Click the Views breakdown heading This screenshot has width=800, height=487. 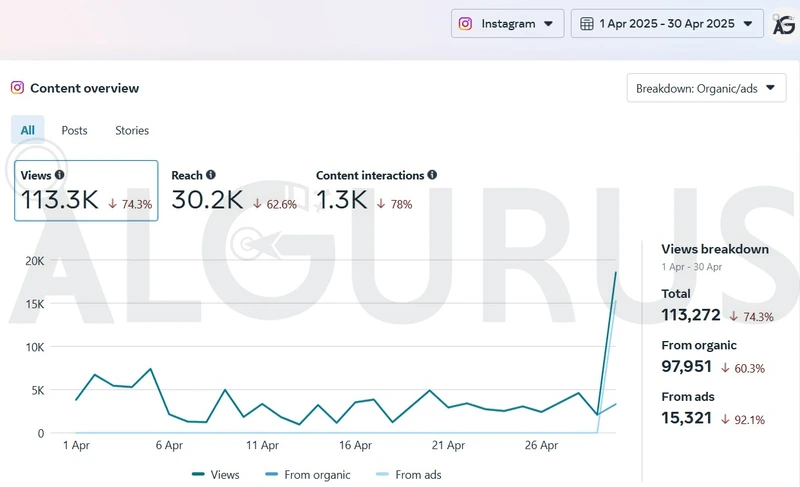point(715,249)
